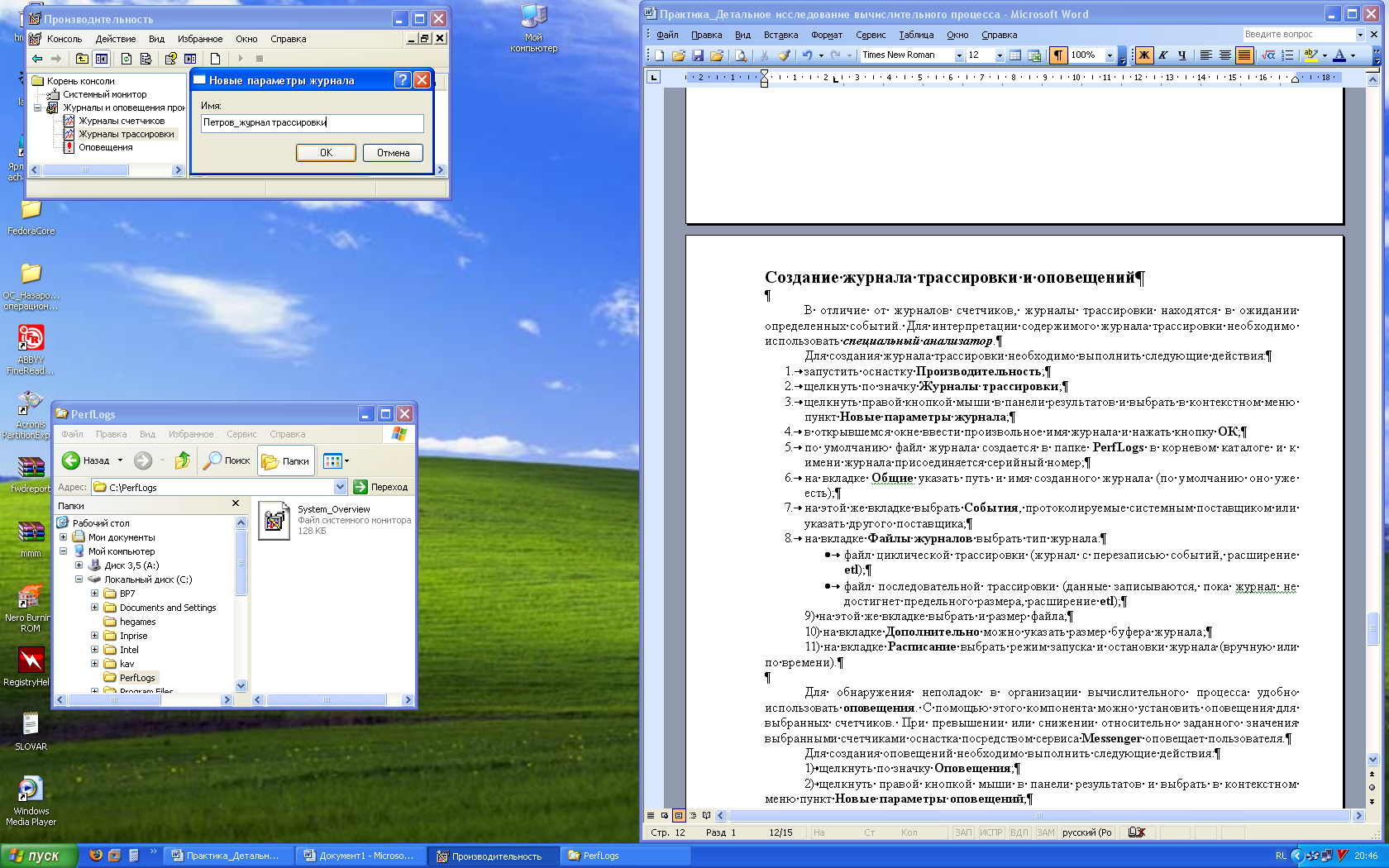
Task: Toggle Italic (К) formatting
Action: point(1163,55)
